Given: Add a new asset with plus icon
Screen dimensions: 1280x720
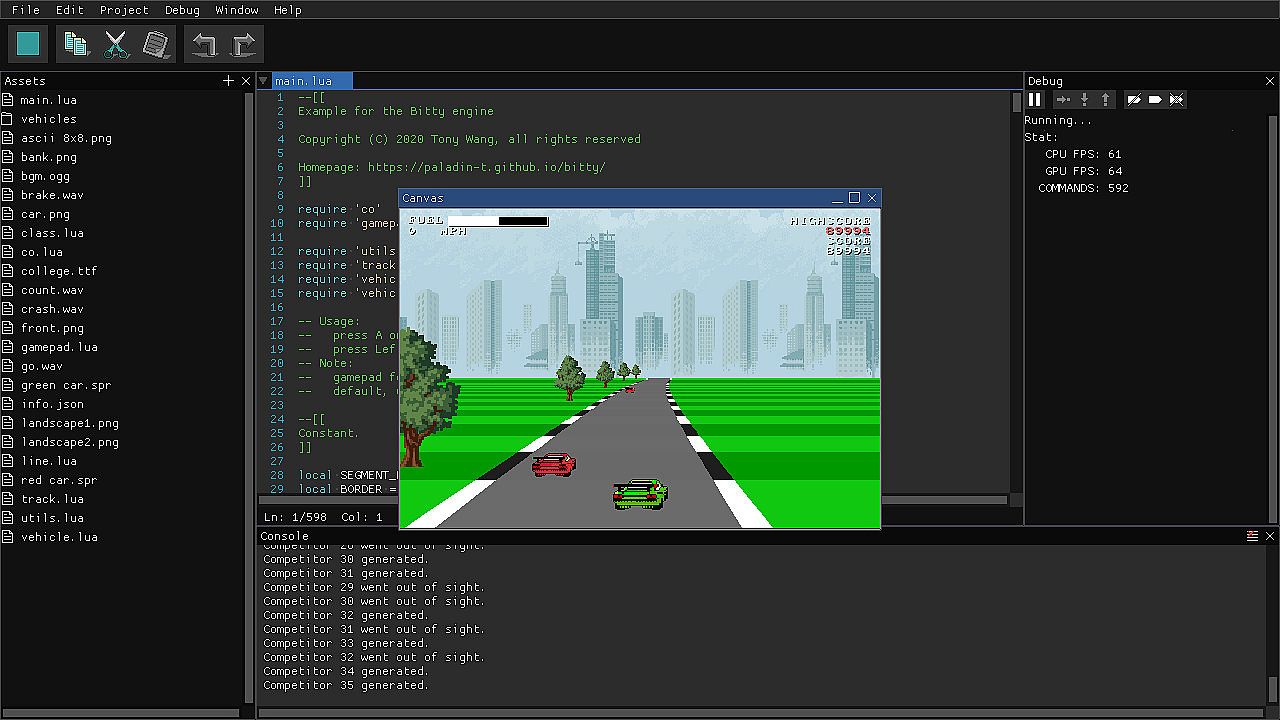Looking at the screenshot, I should [x=228, y=81].
